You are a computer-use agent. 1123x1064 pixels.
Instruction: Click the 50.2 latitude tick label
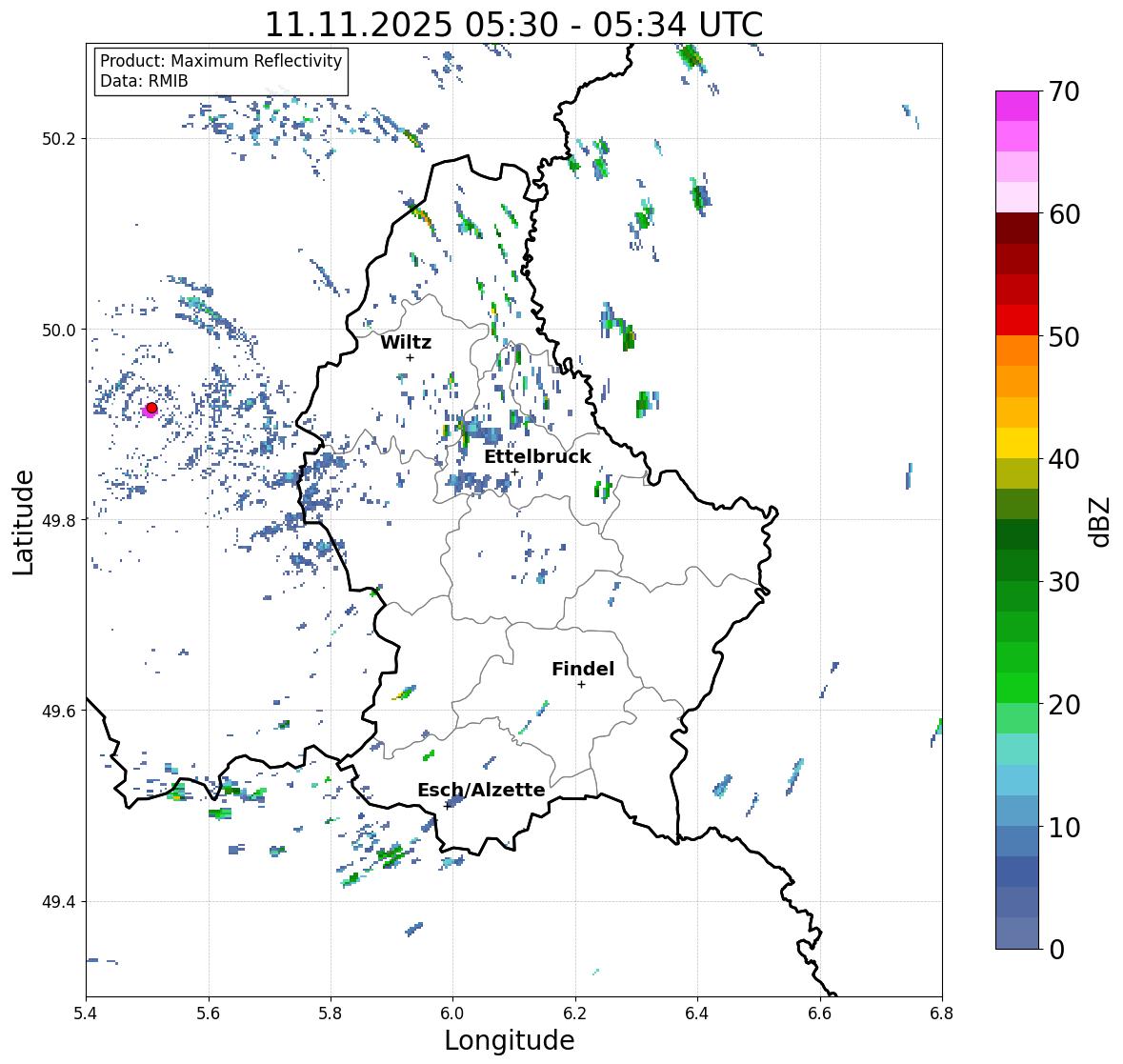(59, 139)
